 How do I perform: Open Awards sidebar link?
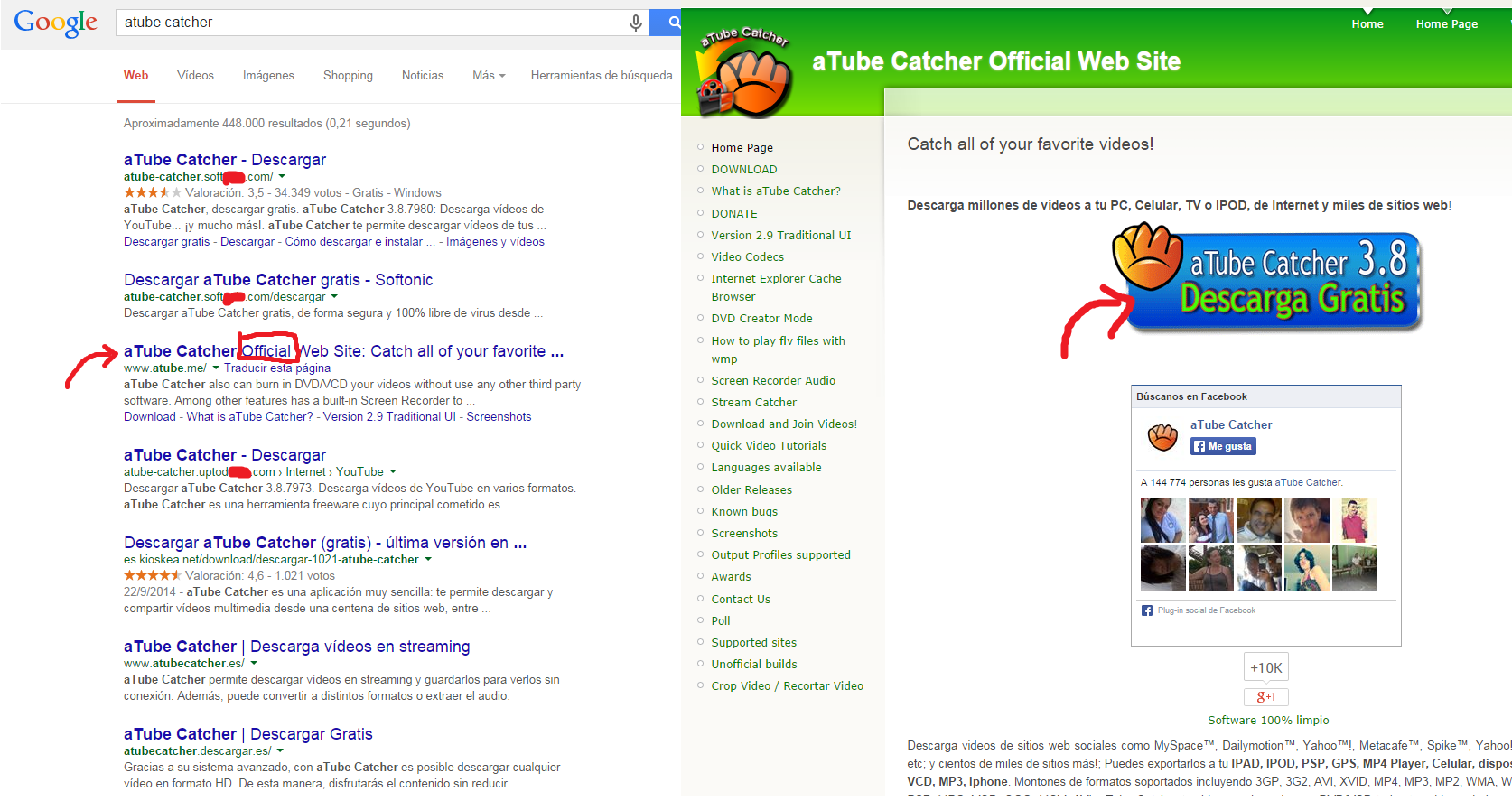731,577
